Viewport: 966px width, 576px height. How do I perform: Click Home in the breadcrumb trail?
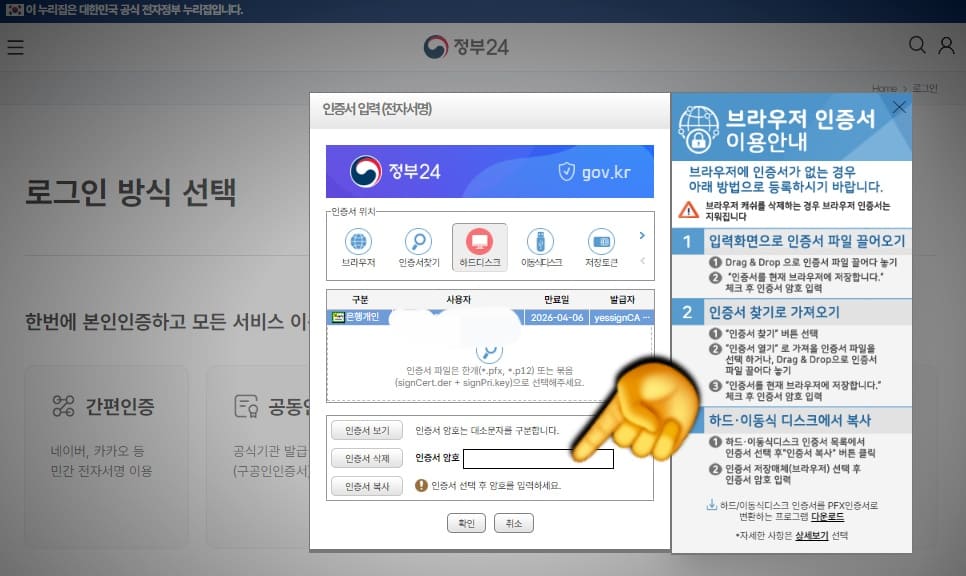click(884, 88)
